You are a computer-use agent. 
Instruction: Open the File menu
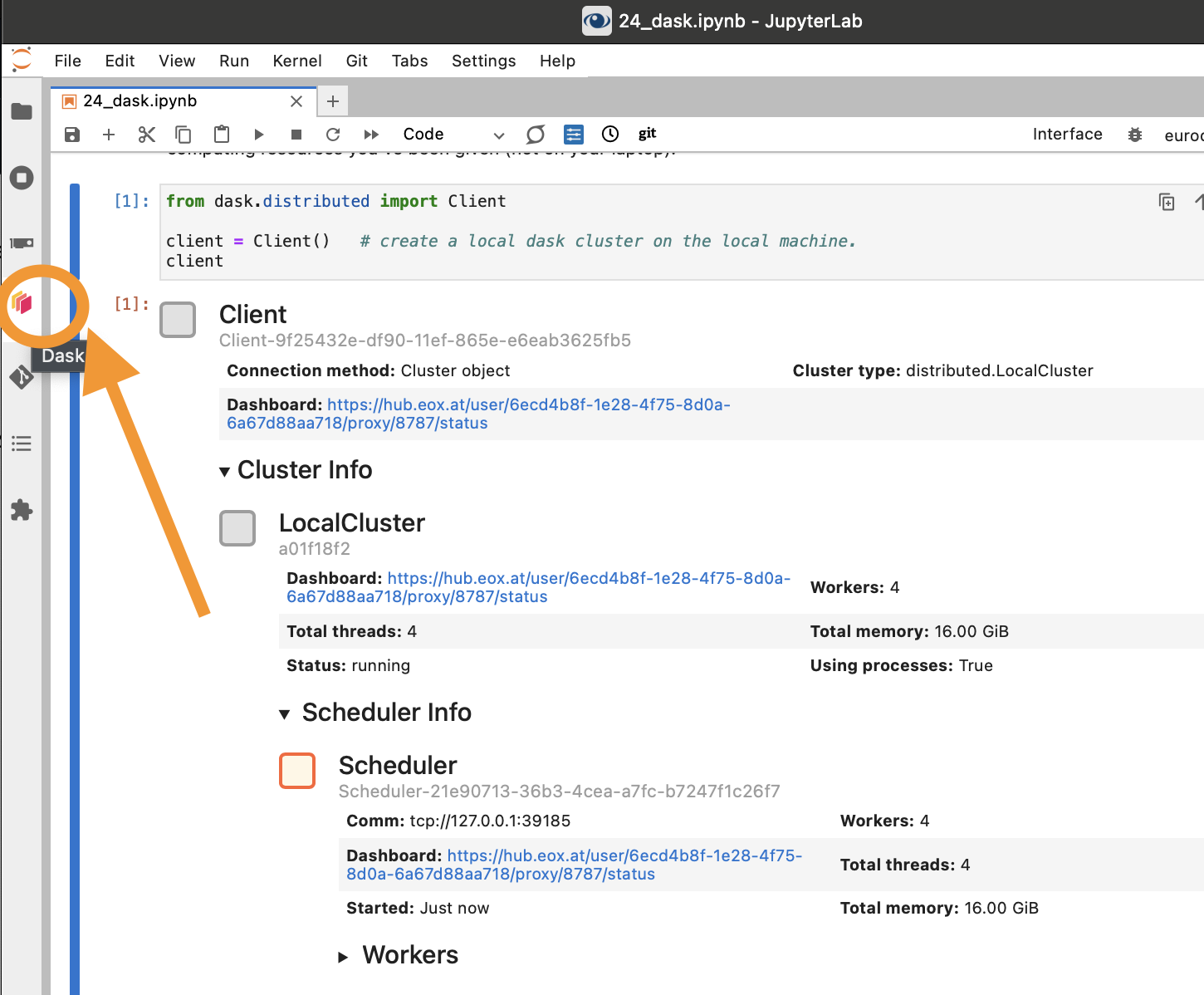[68, 61]
